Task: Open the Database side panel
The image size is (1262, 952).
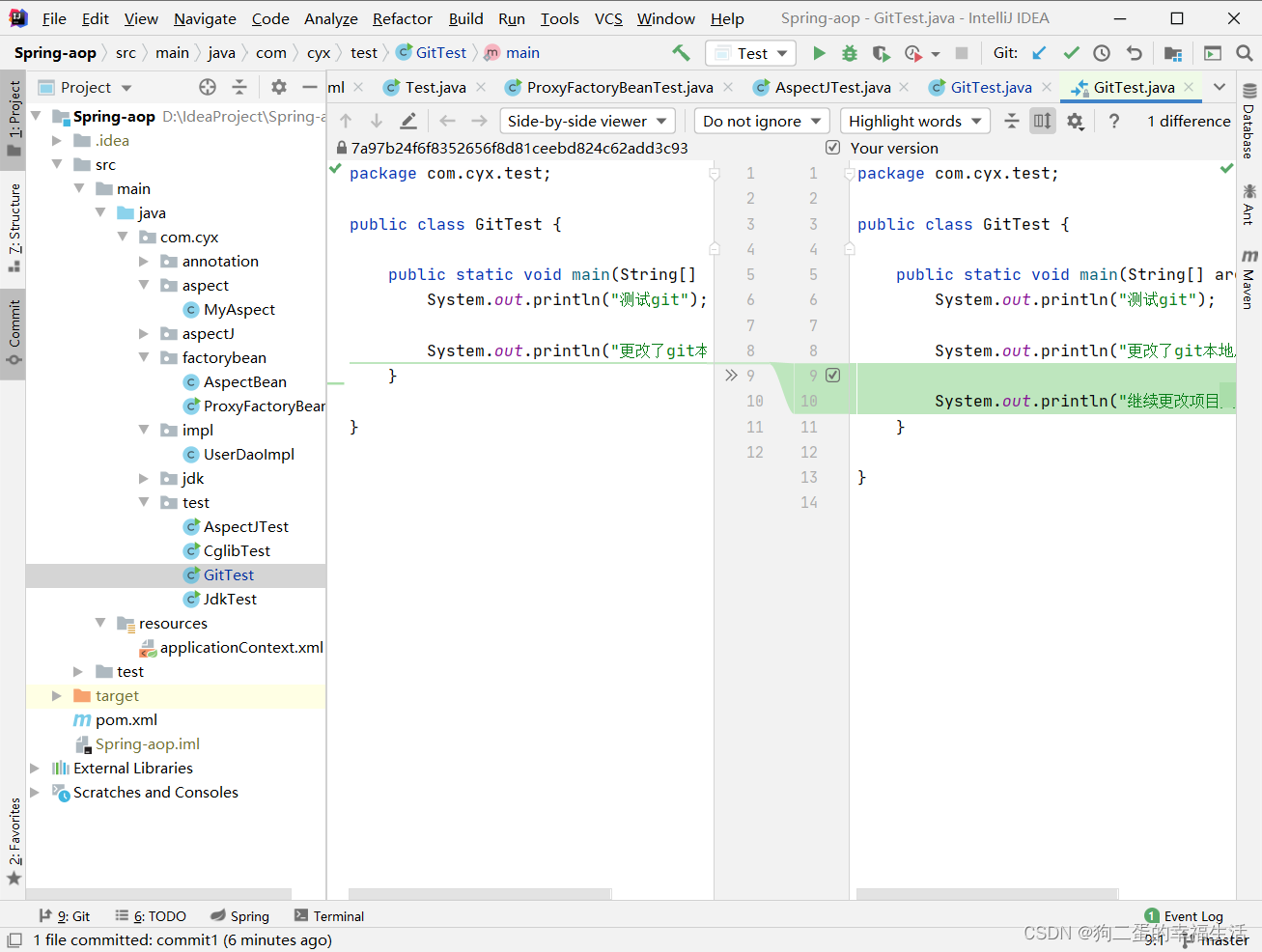Action: pyautogui.click(x=1249, y=122)
